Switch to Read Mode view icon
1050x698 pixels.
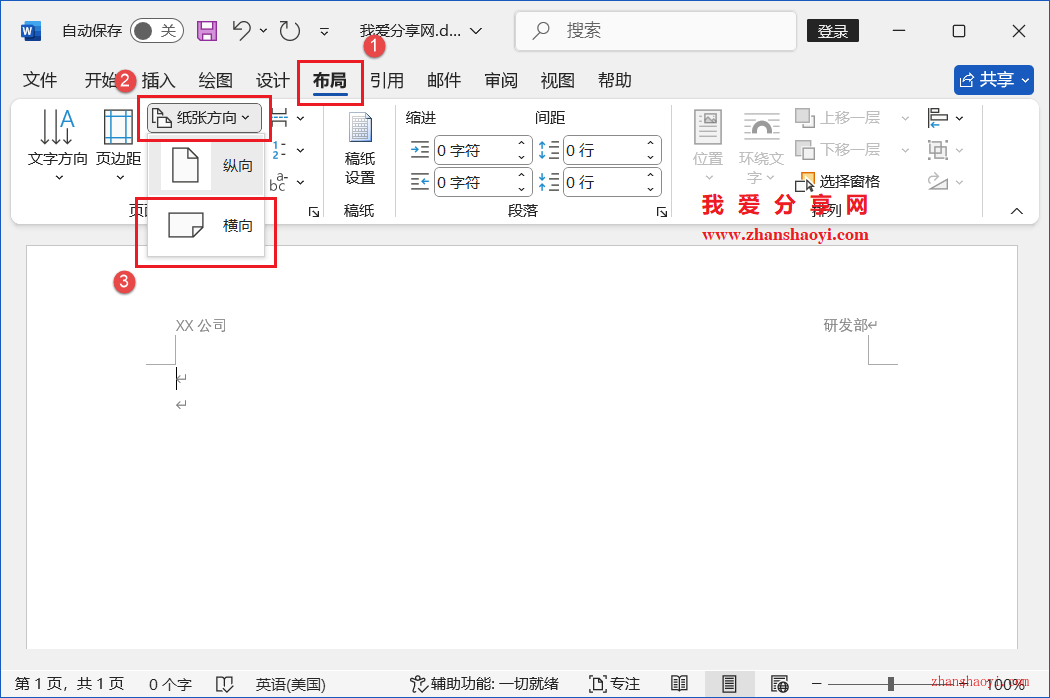pos(679,684)
